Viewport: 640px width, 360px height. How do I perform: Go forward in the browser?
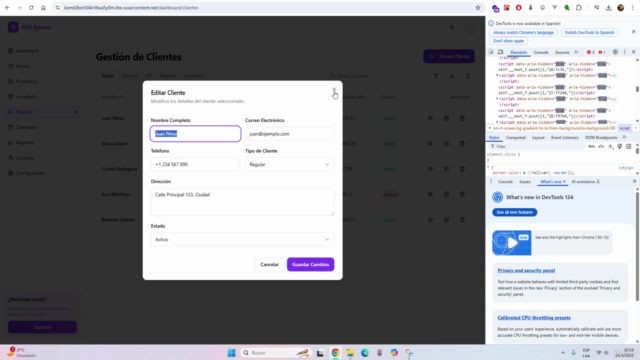(x=19, y=8)
